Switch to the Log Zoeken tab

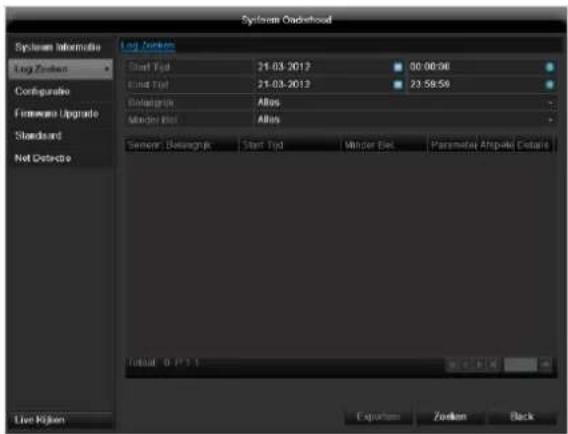(x=148, y=46)
